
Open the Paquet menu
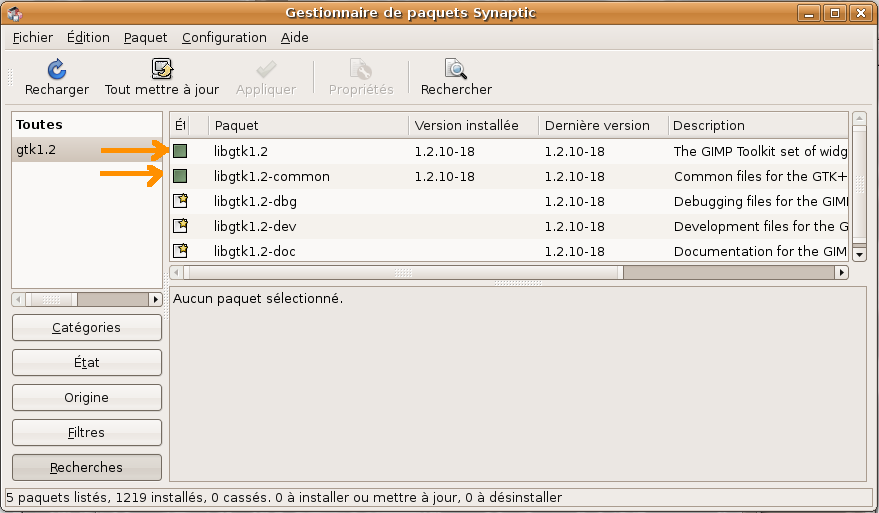(x=146, y=37)
